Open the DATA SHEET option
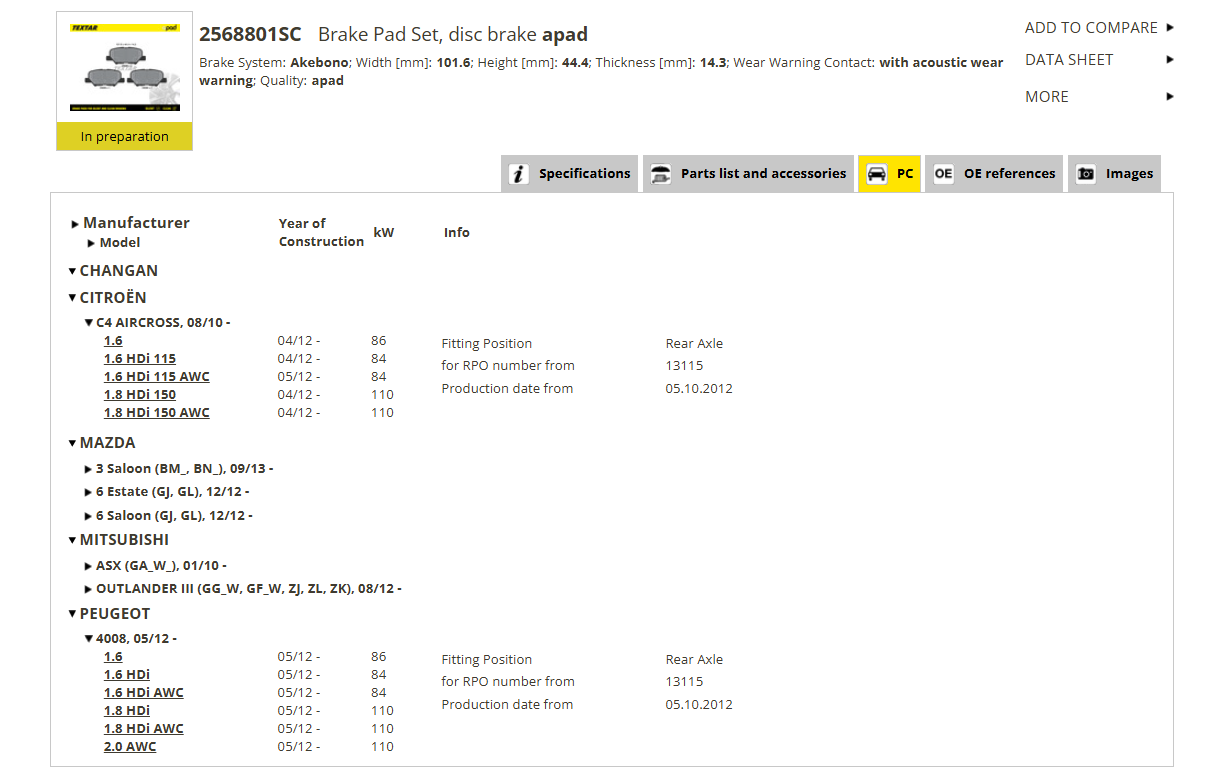The height and width of the screenshot is (773, 1227). 1069,60
